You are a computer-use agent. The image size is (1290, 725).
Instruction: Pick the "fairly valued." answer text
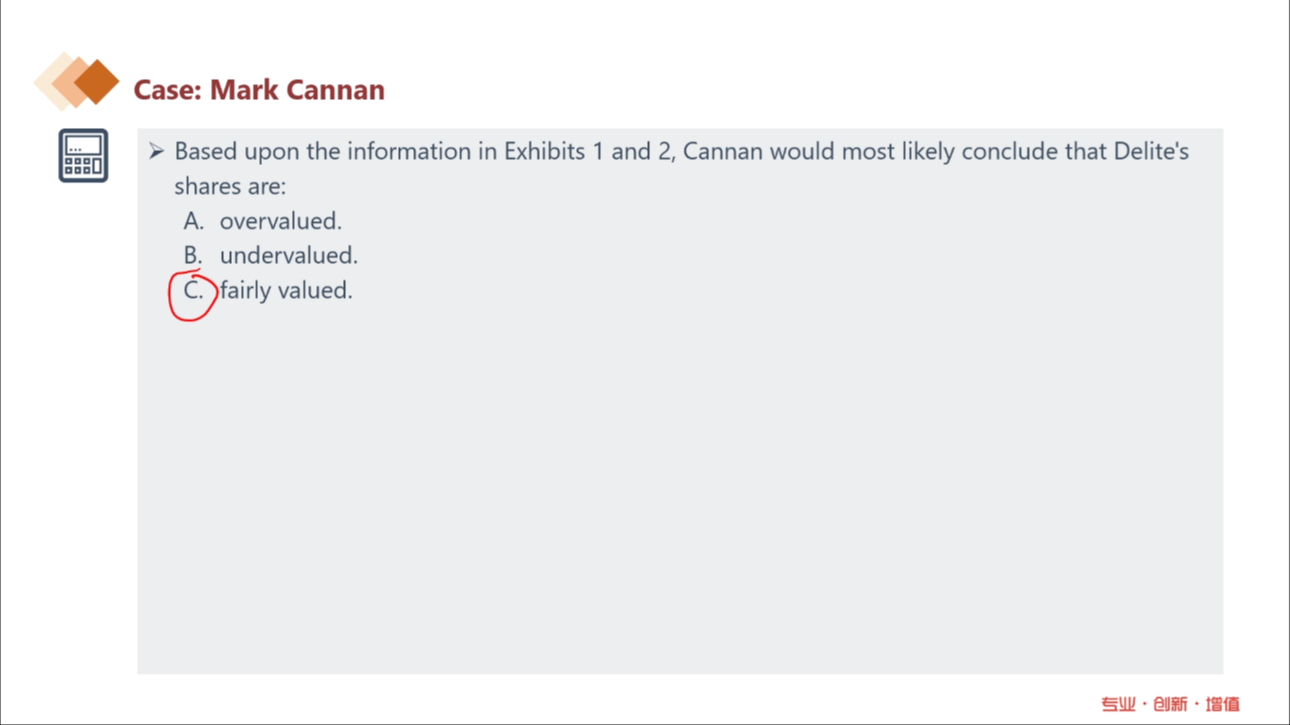[286, 291]
